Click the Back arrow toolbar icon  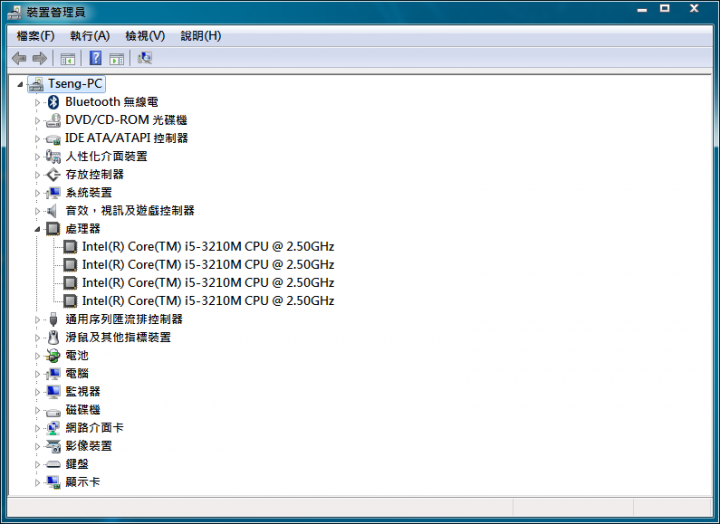pos(19,58)
